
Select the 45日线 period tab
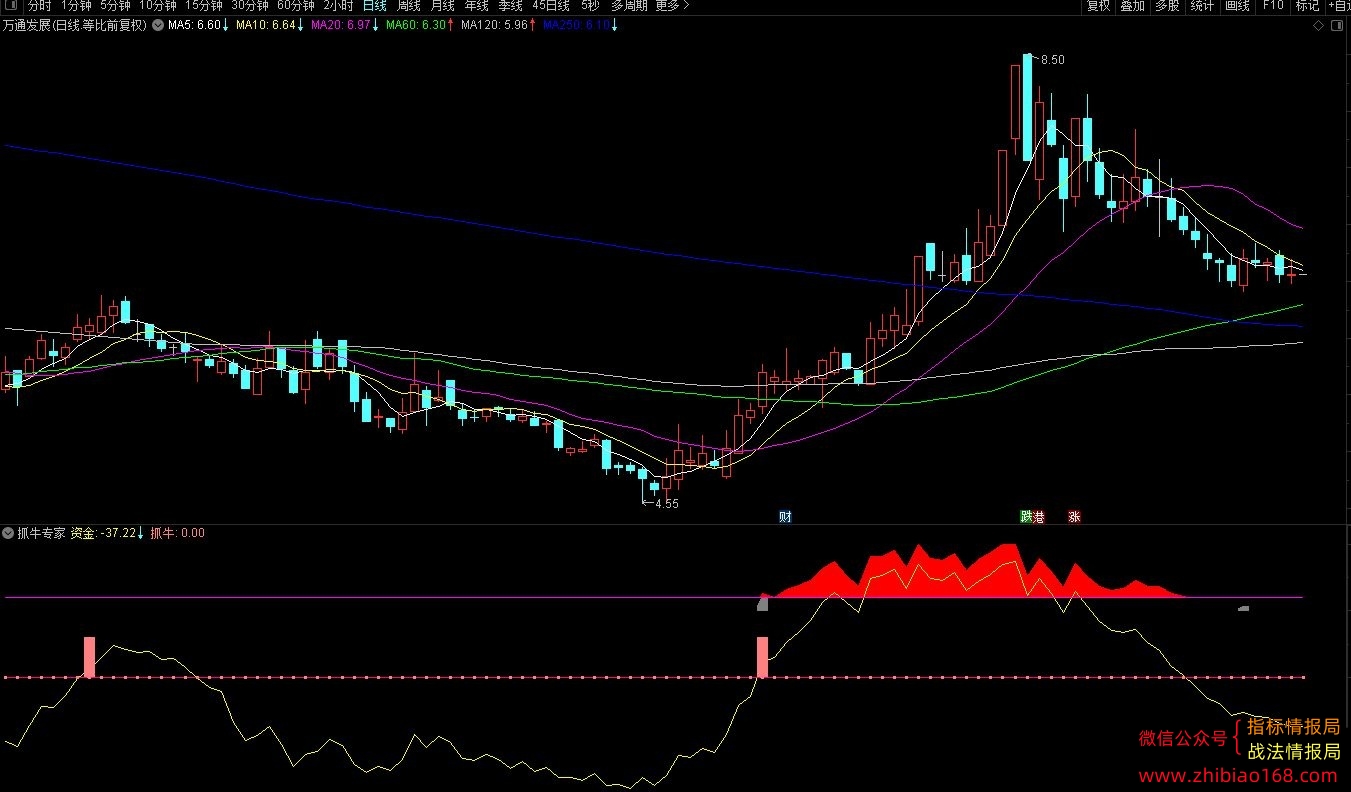[552, 6]
